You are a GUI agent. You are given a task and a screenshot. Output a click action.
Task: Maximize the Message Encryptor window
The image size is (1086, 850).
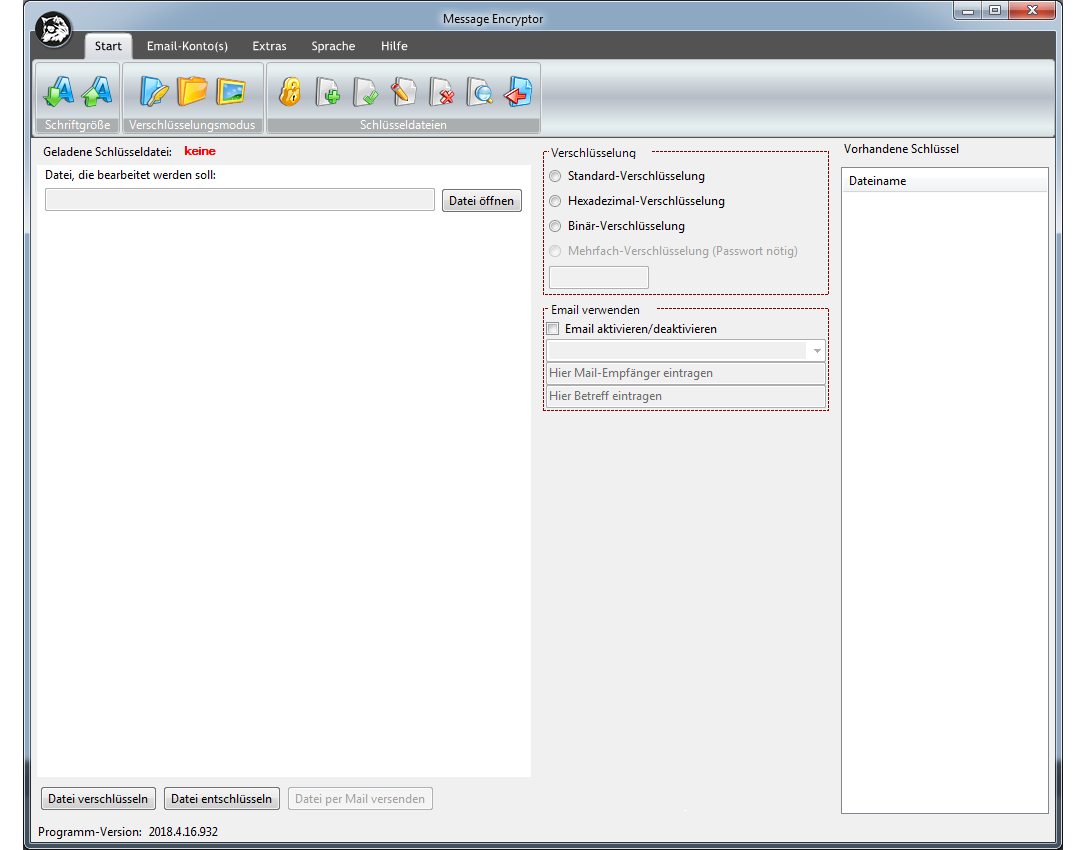995,10
